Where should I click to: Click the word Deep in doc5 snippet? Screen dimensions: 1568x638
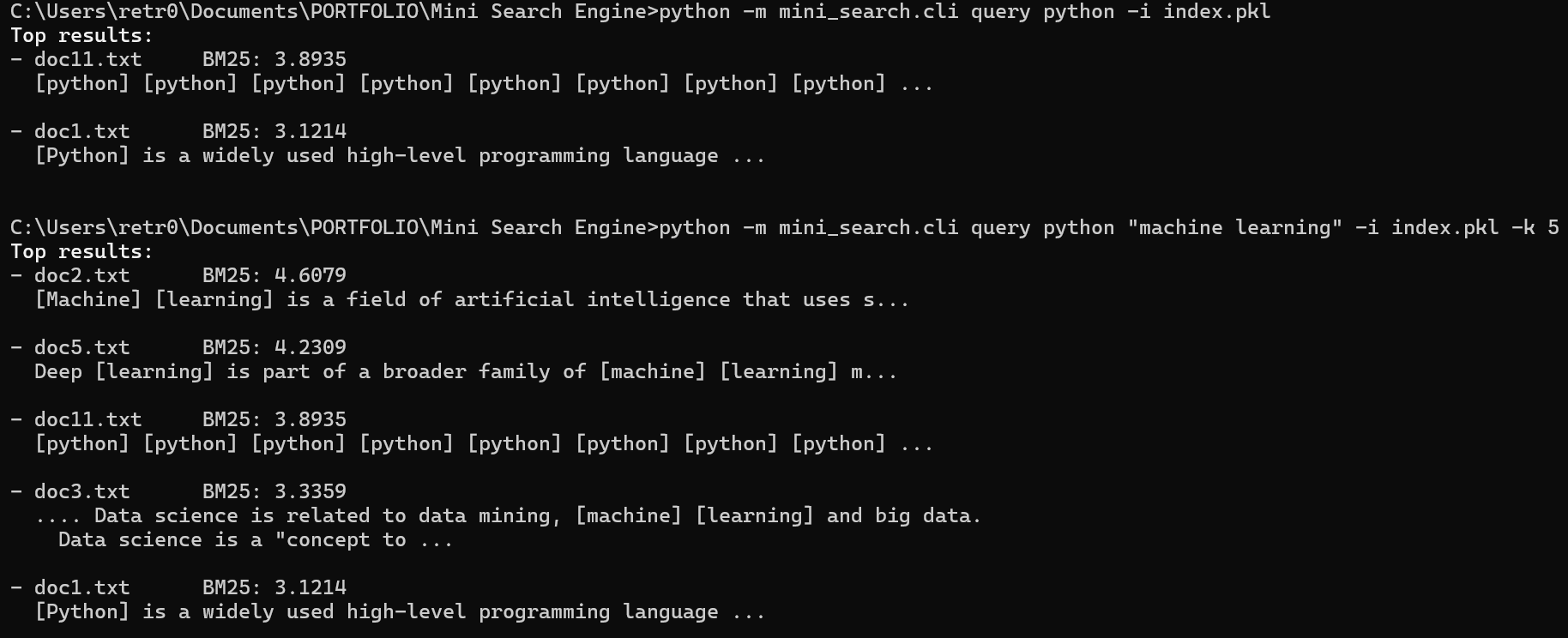tap(57, 371)
